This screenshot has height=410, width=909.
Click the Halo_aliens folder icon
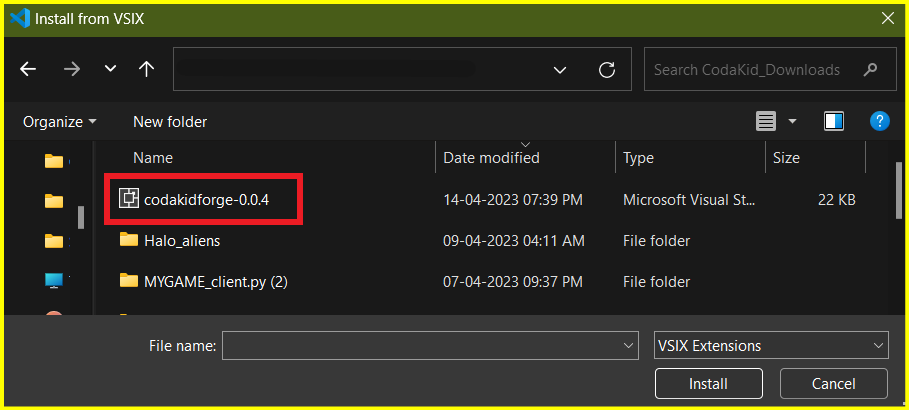(x=129, y=239)
